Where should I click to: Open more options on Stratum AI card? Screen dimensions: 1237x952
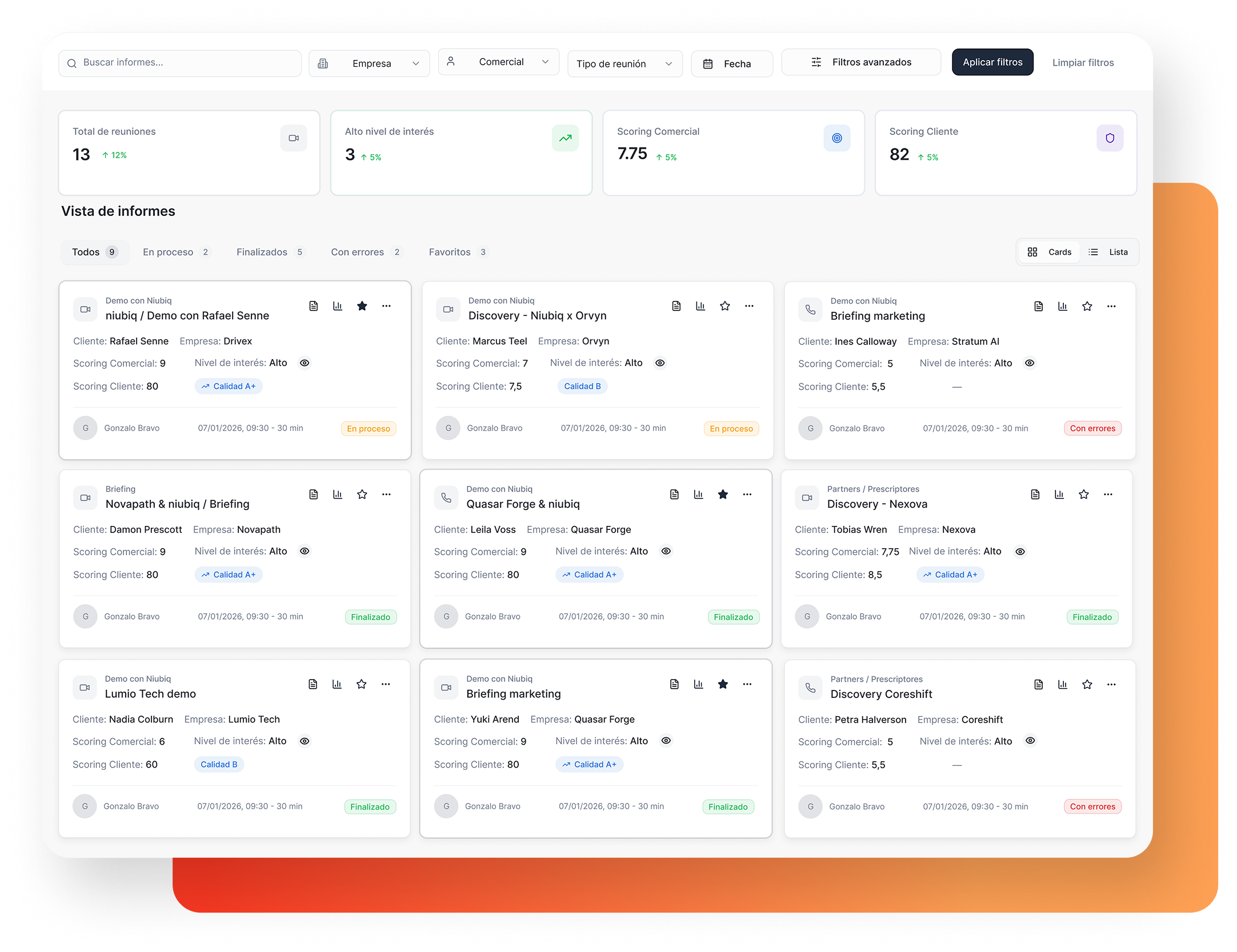point(1111,307)
